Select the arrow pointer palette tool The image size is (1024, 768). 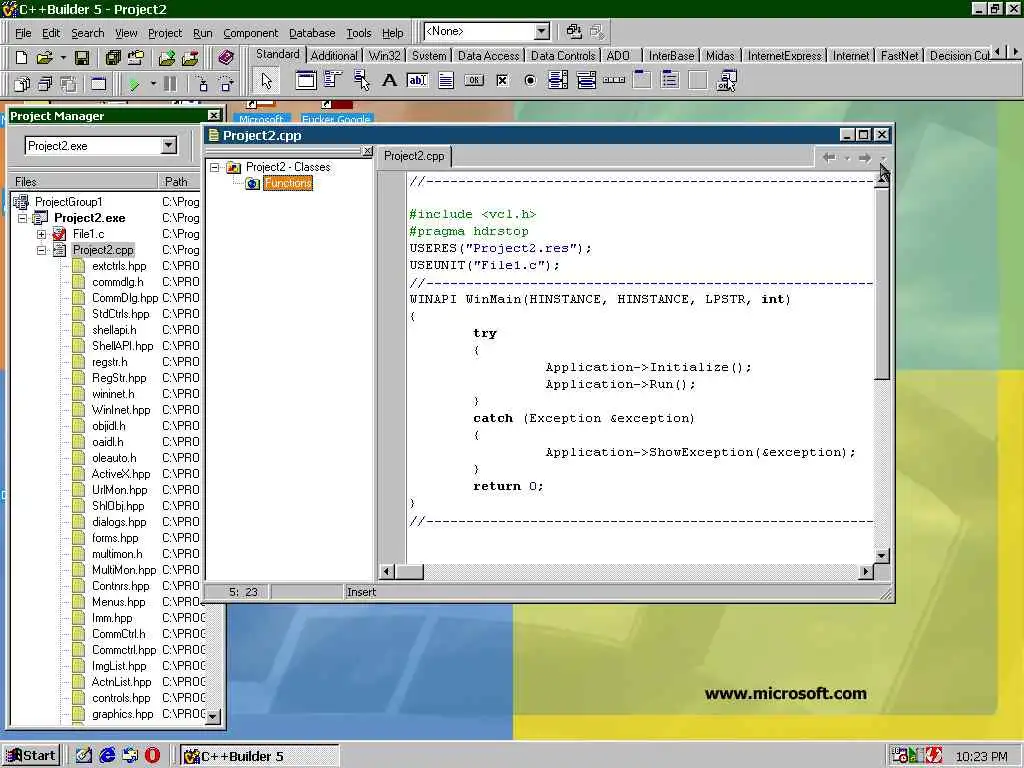click(266, 81)
